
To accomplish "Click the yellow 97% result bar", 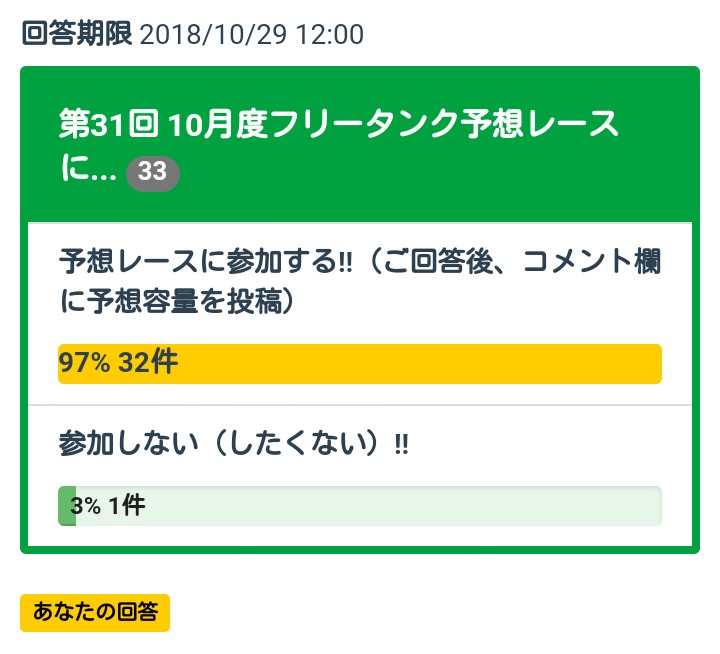I will click(x=400, y=363).
